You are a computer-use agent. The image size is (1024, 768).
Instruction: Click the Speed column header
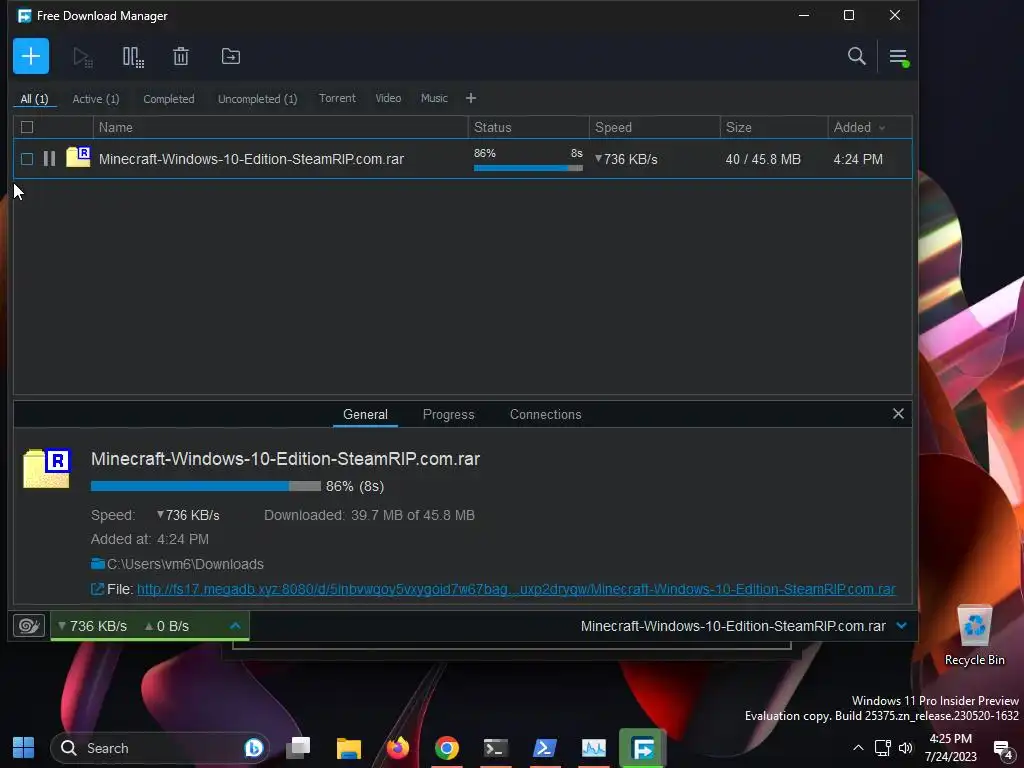654,127
